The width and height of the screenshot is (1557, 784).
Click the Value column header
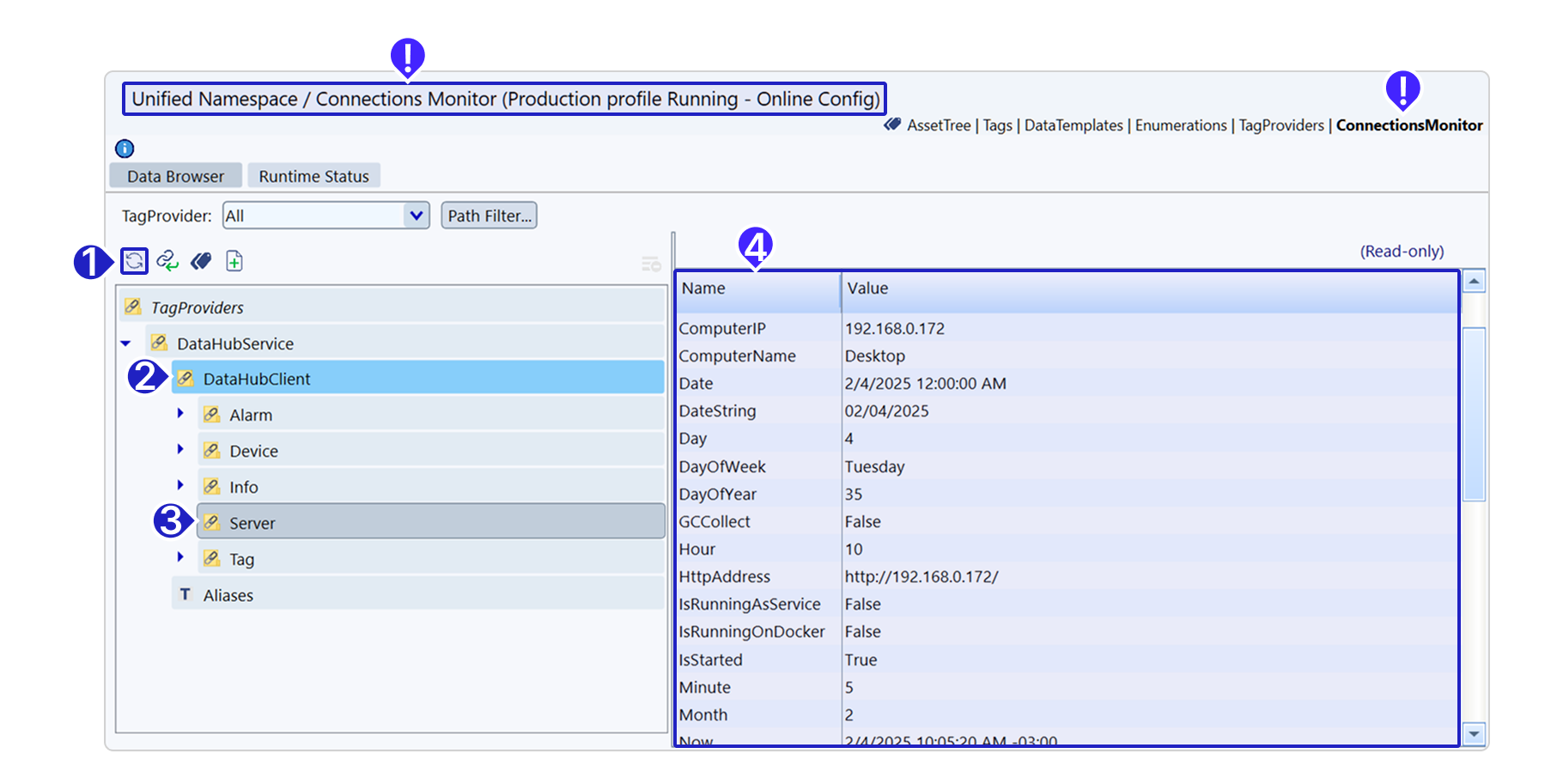[x=867, y=289]
